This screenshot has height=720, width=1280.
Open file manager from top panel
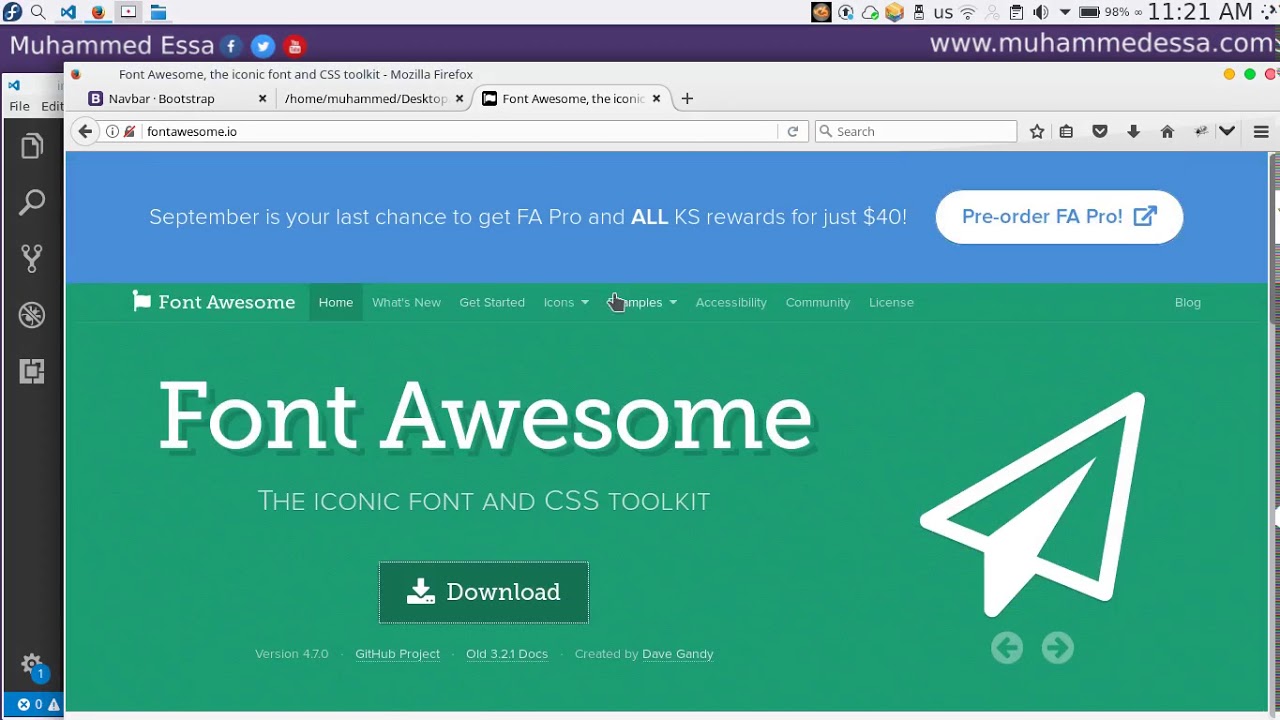pyautogui.click(x=158, y=12)
